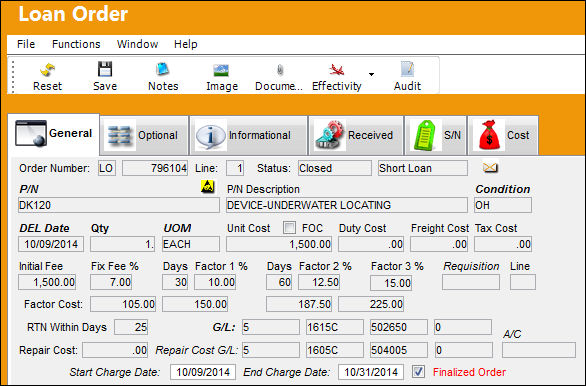The height and width of the screenshot is (386, 586).
Task: Click the Effectivity airplane icon
Action: click(336, 70)
